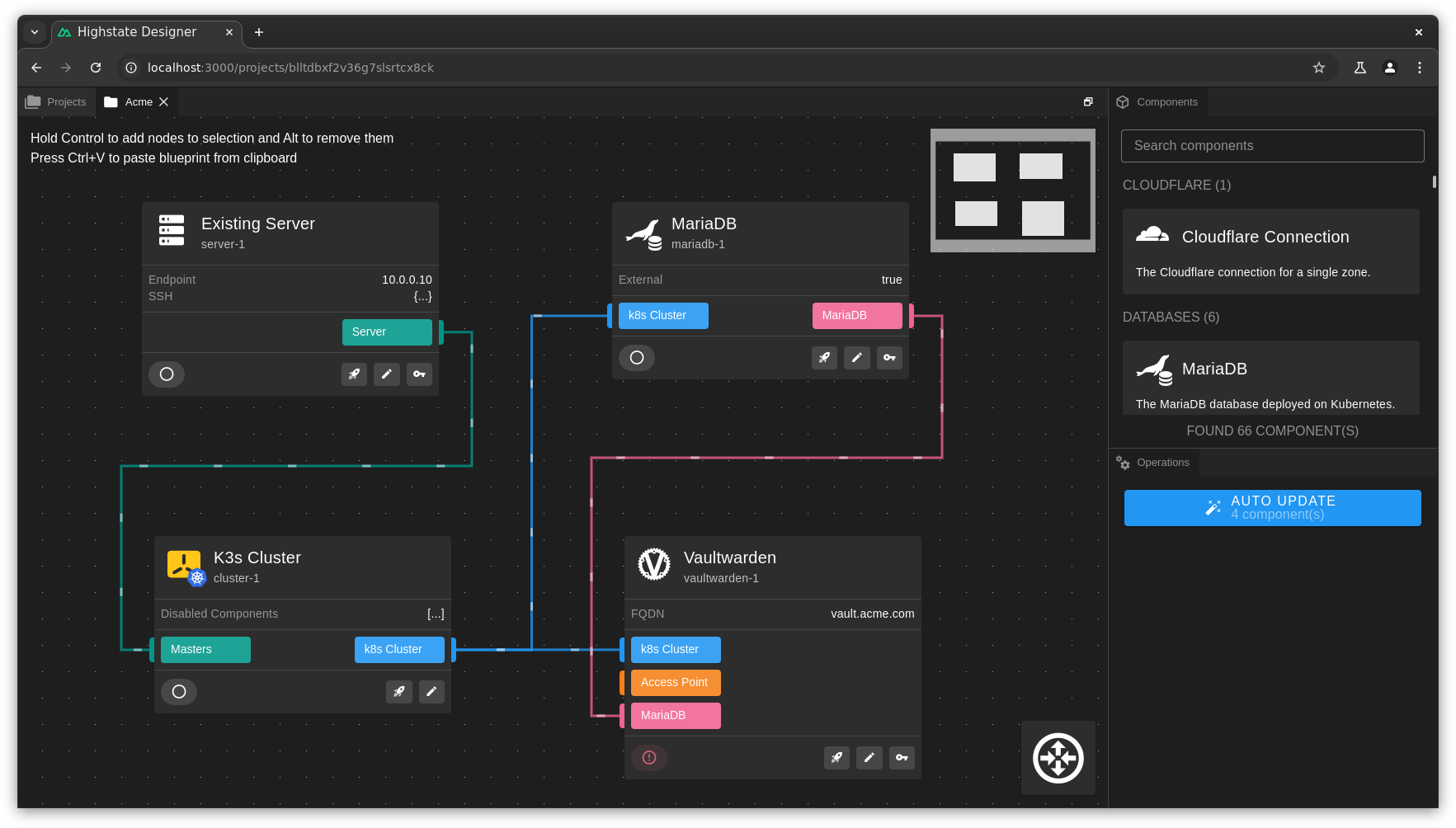Image resolution: width=1456 pixels, height=828 pixels.
Task: Click the rocket launch icon on Vaultwarden node
Action: (836, 758)
